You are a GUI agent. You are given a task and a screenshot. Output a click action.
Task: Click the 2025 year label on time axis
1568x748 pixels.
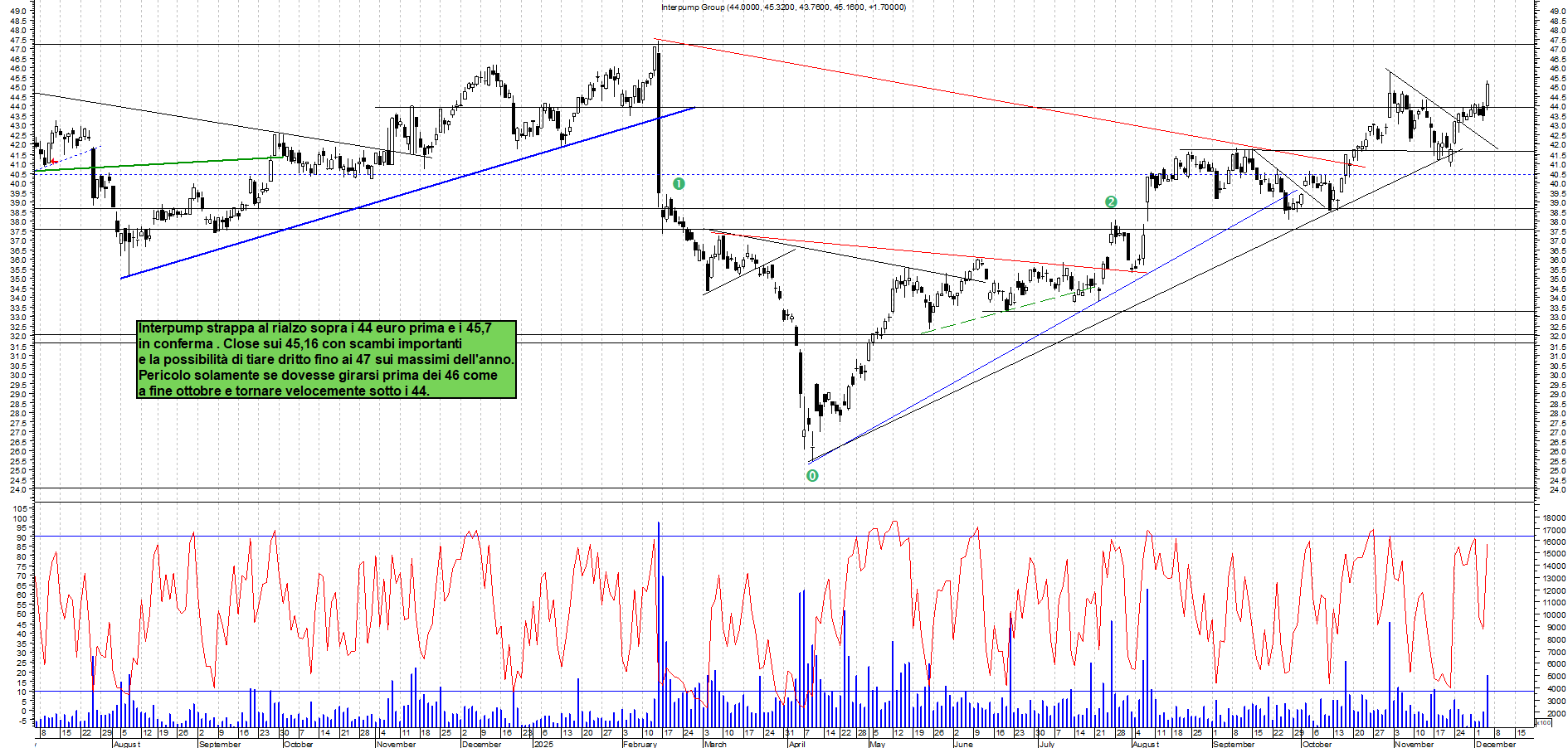pyautogui.click(x=543, y=744)
